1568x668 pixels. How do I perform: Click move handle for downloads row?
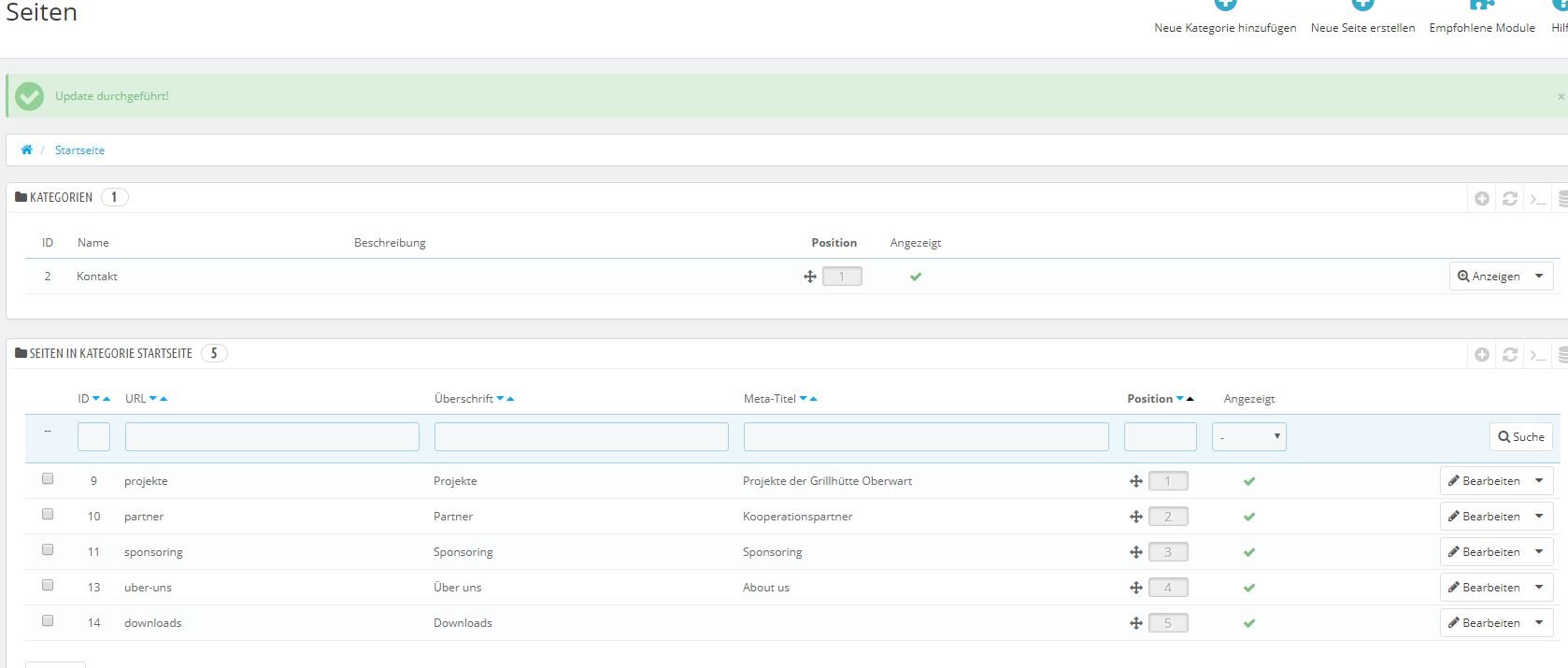pos(1136,623)
